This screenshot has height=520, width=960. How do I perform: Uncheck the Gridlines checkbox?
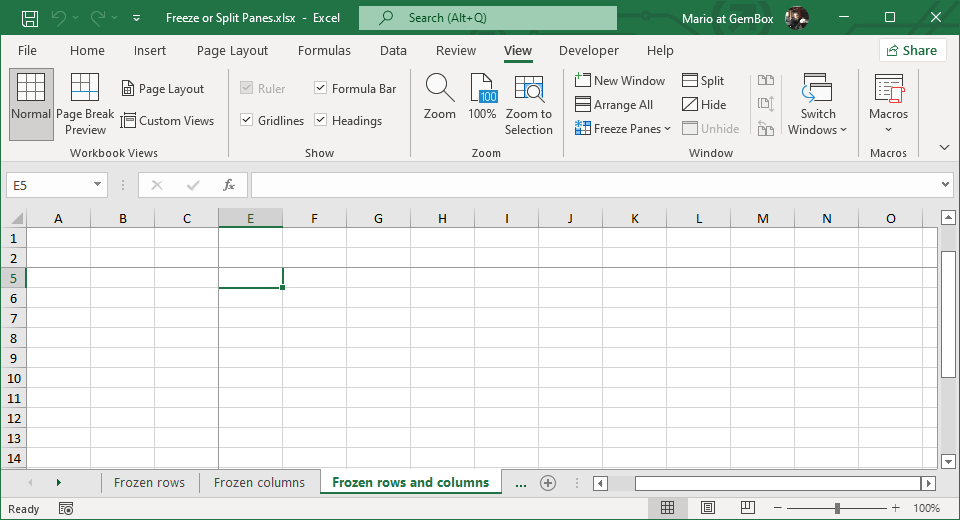click(x=247, y=120)
